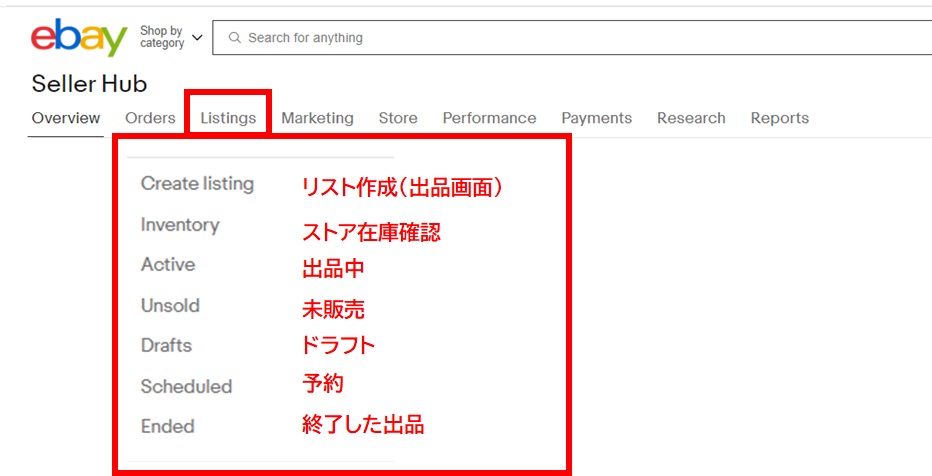The width and height of the screenshot is (932, 476).
Task: Open Active listings from the menu
Action: click(168, 265)
